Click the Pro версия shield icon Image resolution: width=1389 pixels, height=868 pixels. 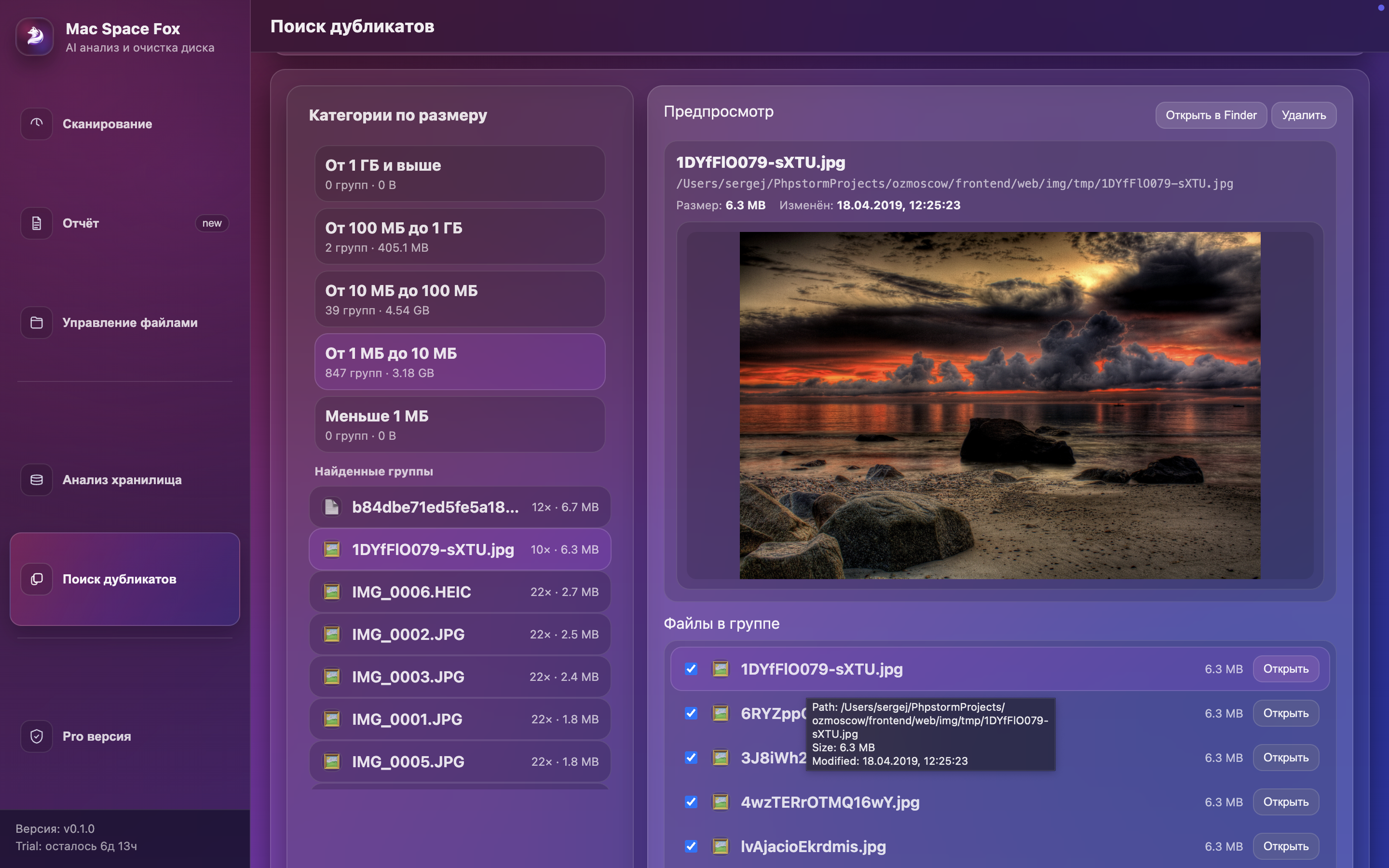click(37, 736)
